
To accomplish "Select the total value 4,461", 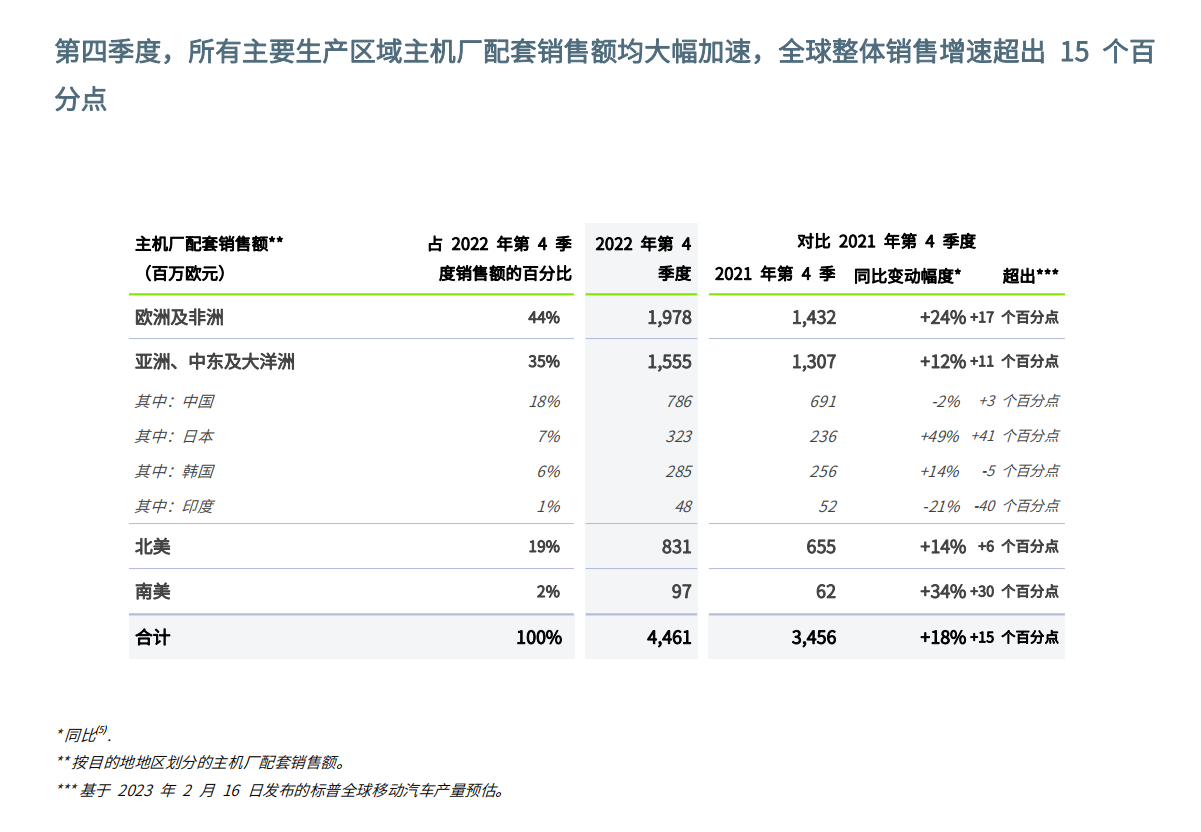I will (x=669, y=637).
